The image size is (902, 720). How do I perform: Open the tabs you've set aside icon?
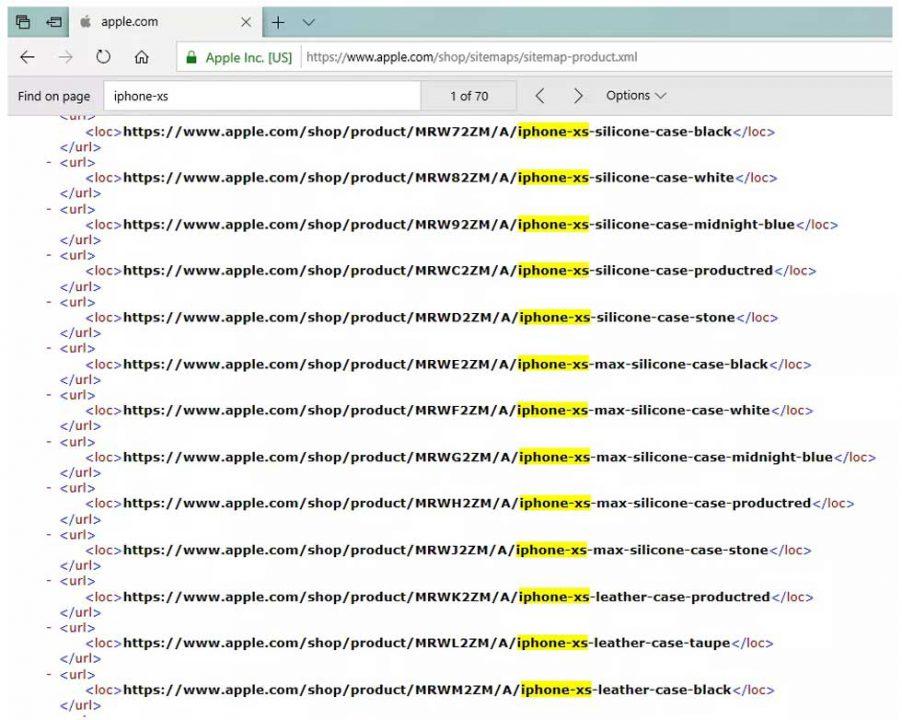pyautogui.click(x=23, y=22)
